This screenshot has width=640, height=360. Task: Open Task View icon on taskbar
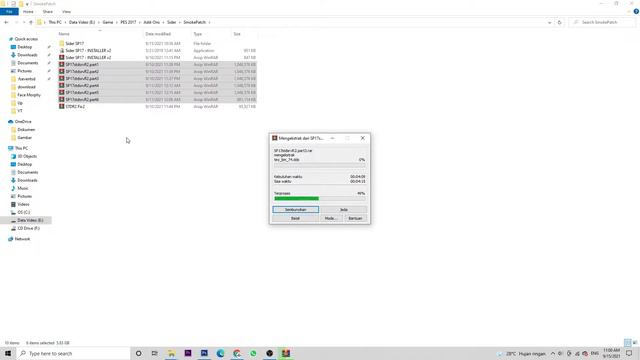[154, 353]
